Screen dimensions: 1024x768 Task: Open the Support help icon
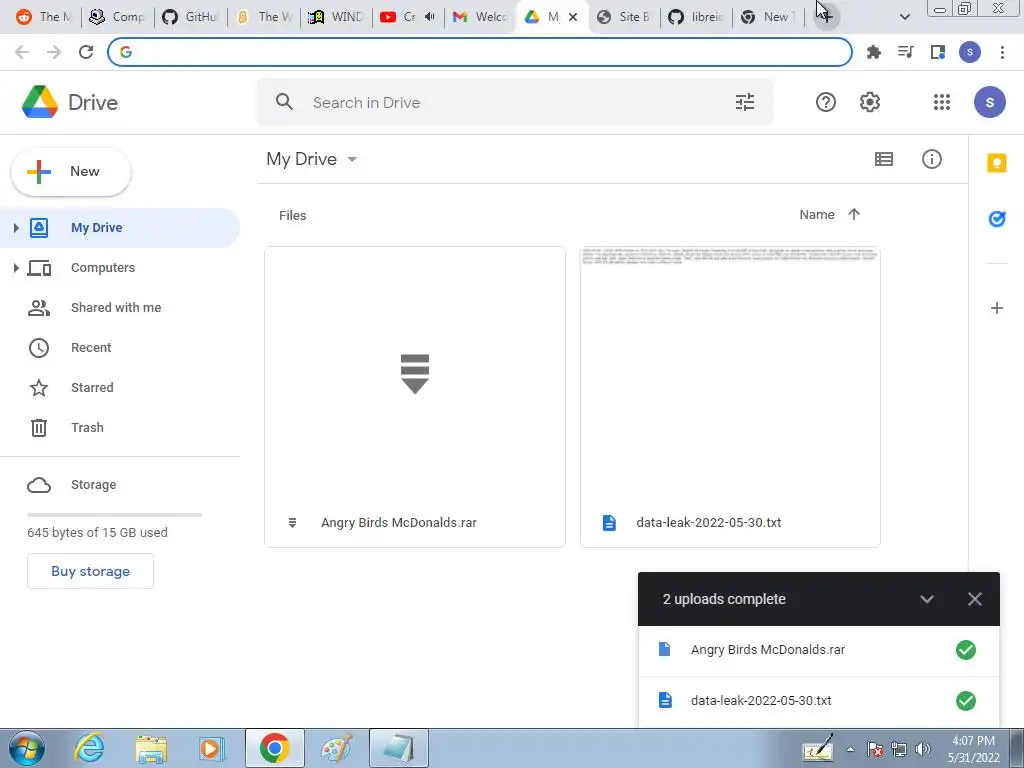tap(825, 102)
